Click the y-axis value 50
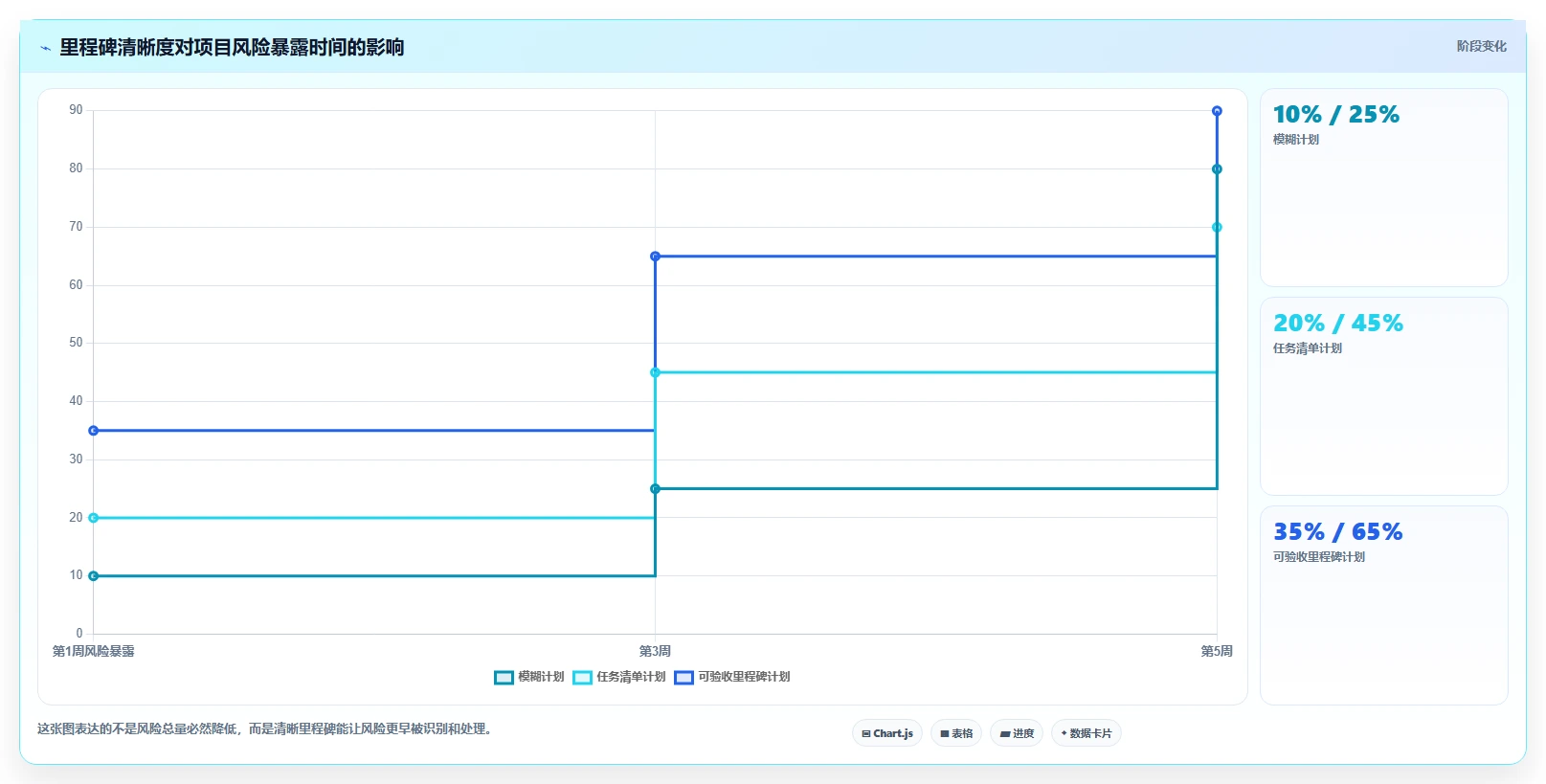This screenshot has width=1546, height=784. coord(76,343)
